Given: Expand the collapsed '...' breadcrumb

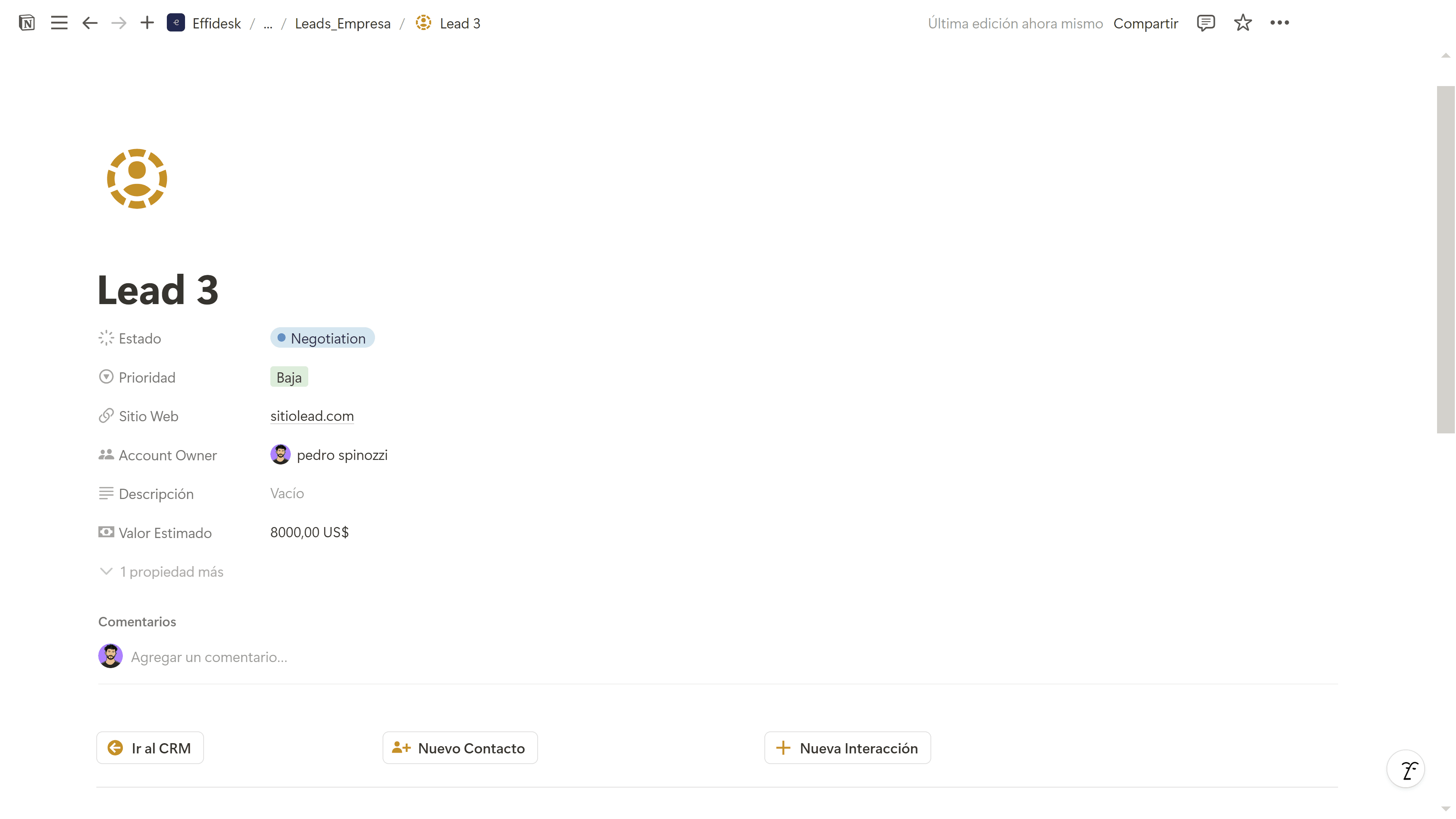Looking at the screenshot, I should [268, 24].
